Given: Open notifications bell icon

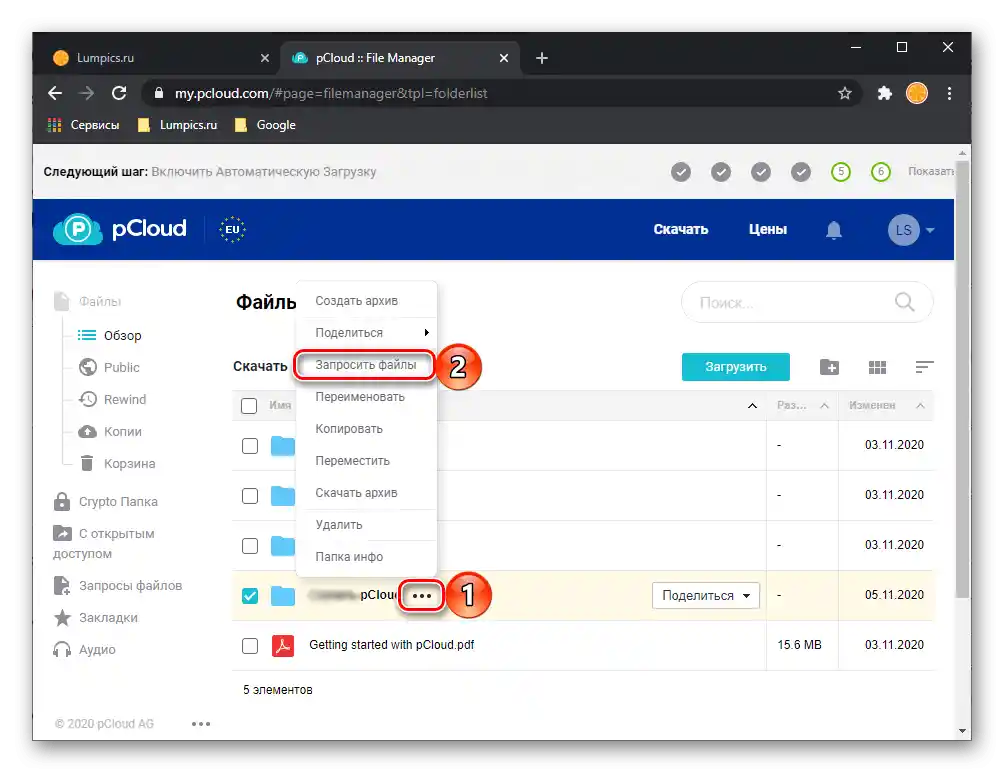Looking at the screenshot, I should [833, 229].
